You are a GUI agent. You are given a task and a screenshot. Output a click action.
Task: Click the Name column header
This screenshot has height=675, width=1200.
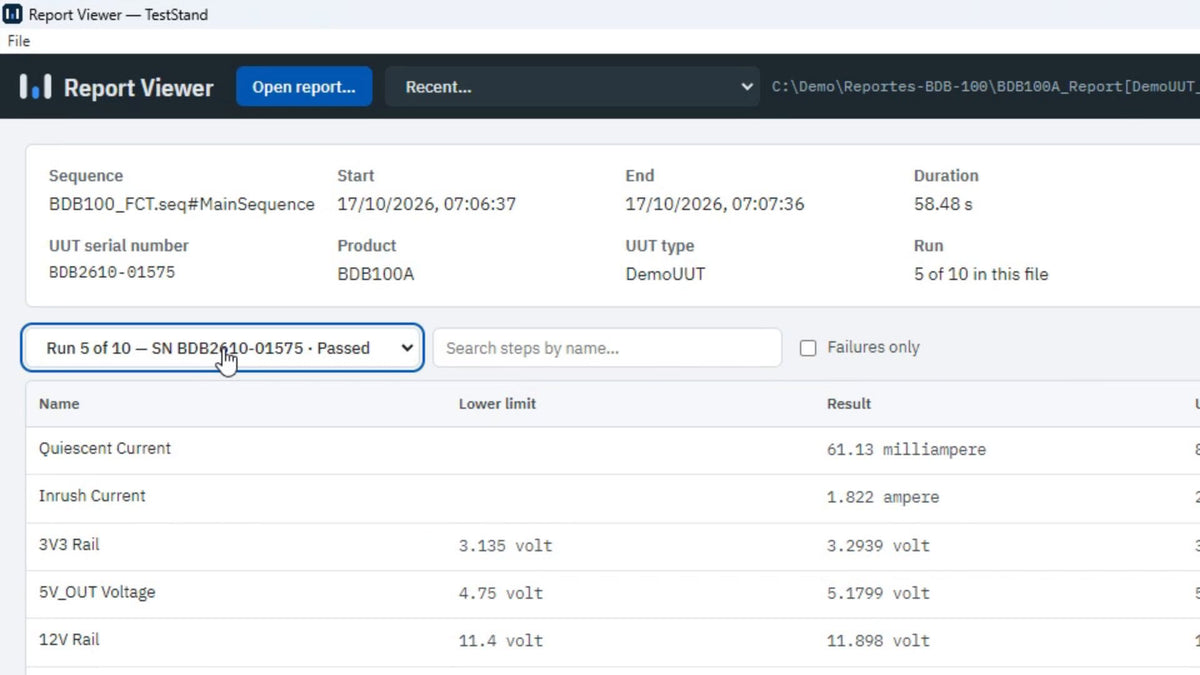(x=59, y=404)
